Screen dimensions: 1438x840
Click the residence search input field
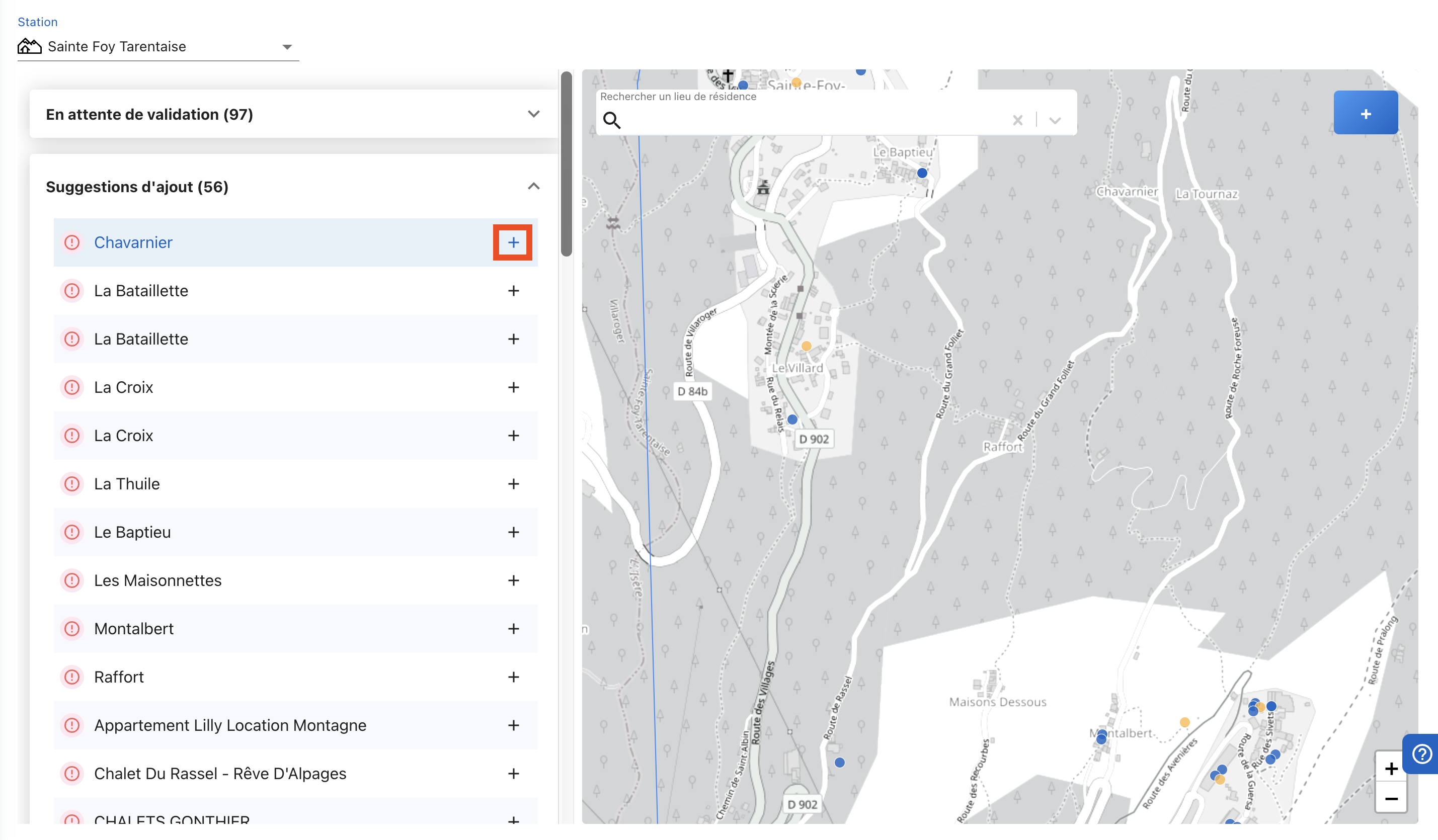[810, 120]
